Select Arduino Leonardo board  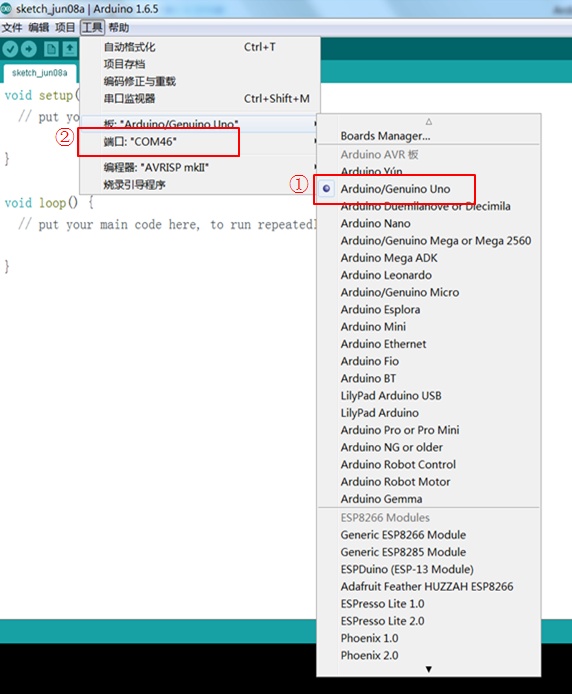tap(429, 275)
